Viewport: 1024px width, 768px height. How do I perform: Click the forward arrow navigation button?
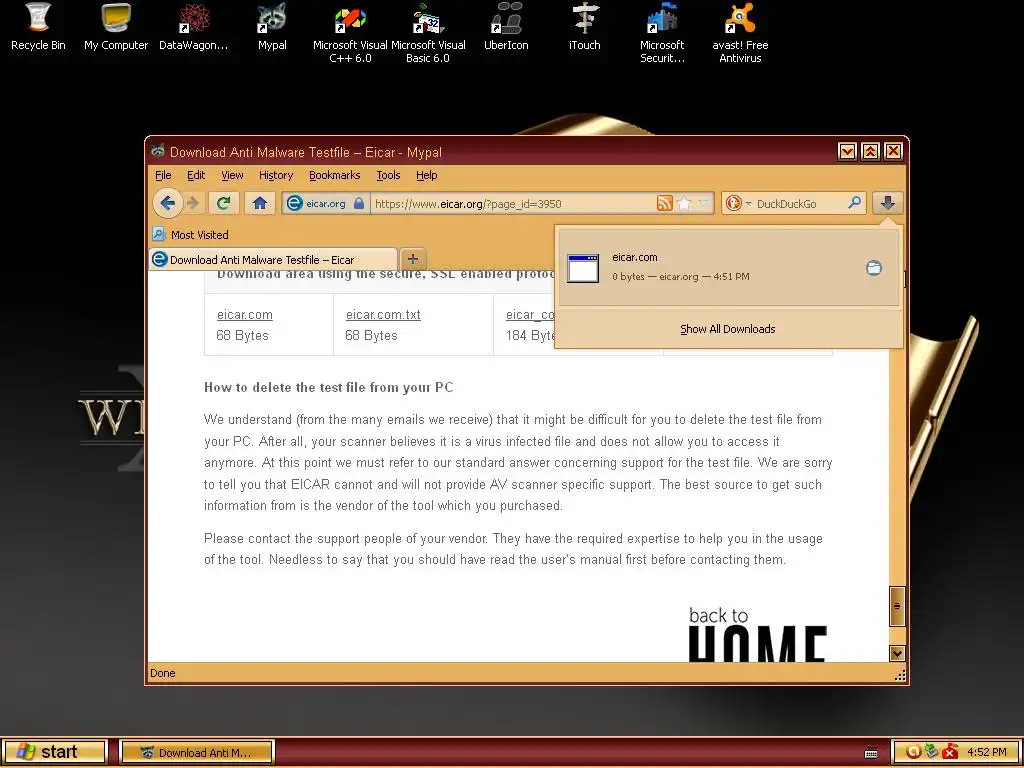(193, 203)
